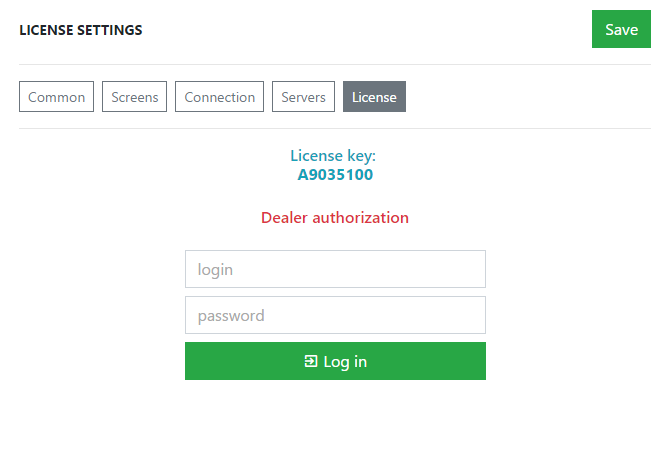Place cursor in dealer login text box
The image size is (672, 459).
(x=335, y=269)
